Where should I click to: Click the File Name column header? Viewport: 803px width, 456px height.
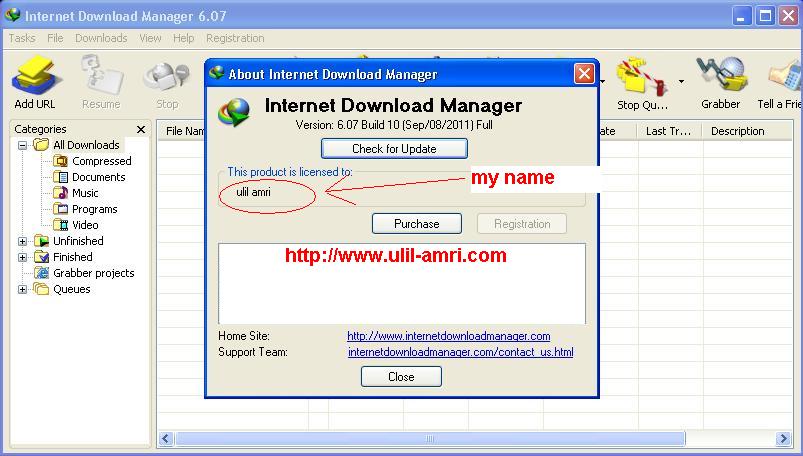(182, 131)
